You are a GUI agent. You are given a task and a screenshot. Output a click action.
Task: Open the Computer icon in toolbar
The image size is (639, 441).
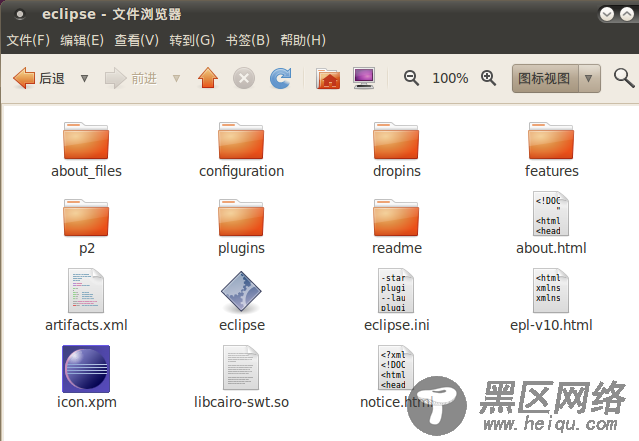click(364, 78)
